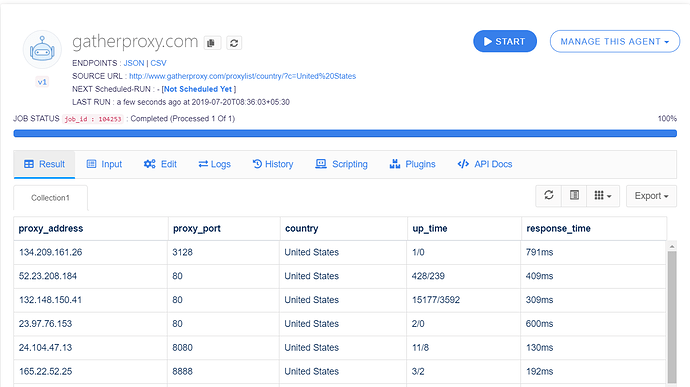Refresh the result table

point(548,195)
